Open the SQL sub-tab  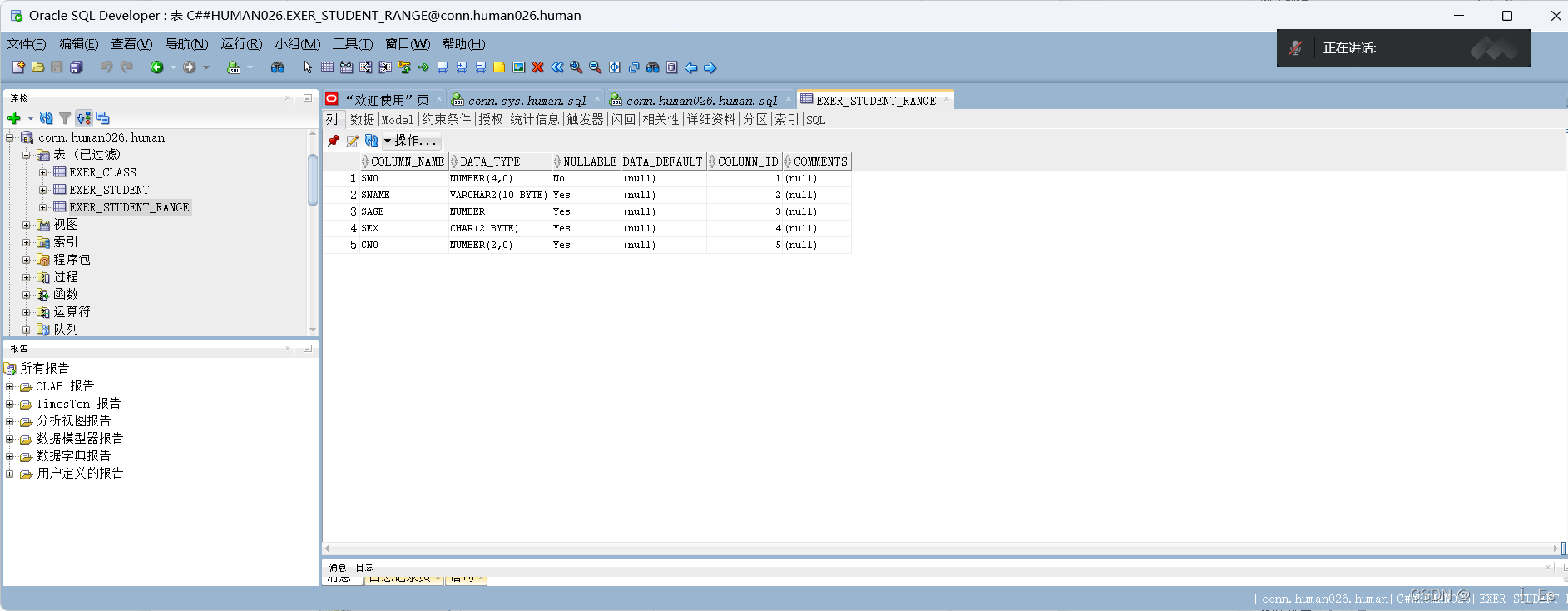click(816, 120)
